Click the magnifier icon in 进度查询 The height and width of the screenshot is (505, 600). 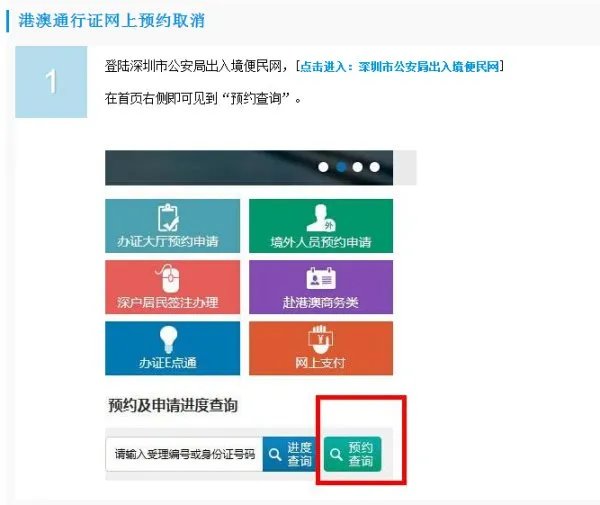[x=275, y=454]
